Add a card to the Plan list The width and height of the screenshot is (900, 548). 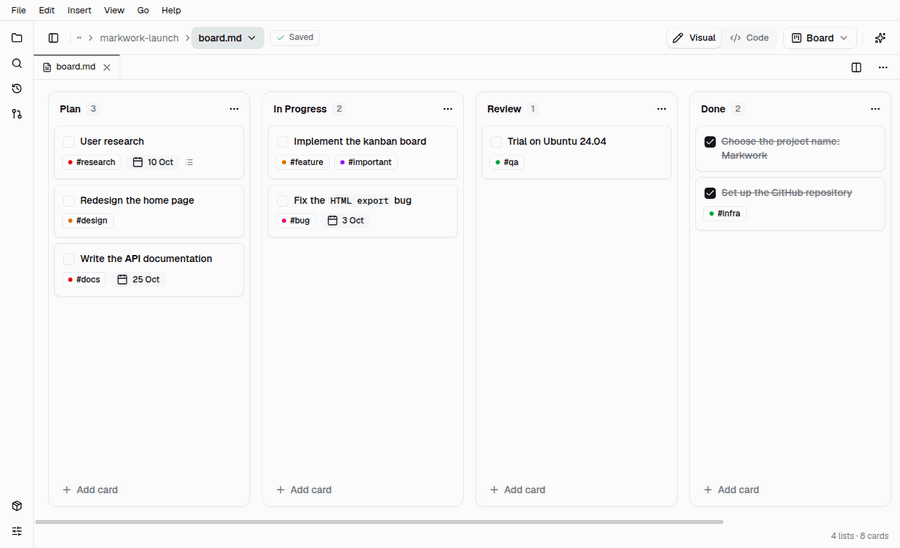click(x=90, y=489)
